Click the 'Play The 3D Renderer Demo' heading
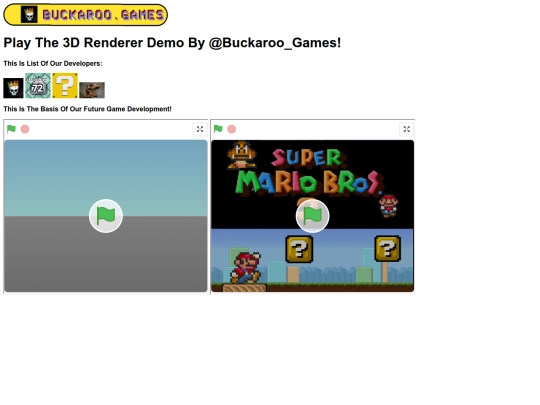 172,43
